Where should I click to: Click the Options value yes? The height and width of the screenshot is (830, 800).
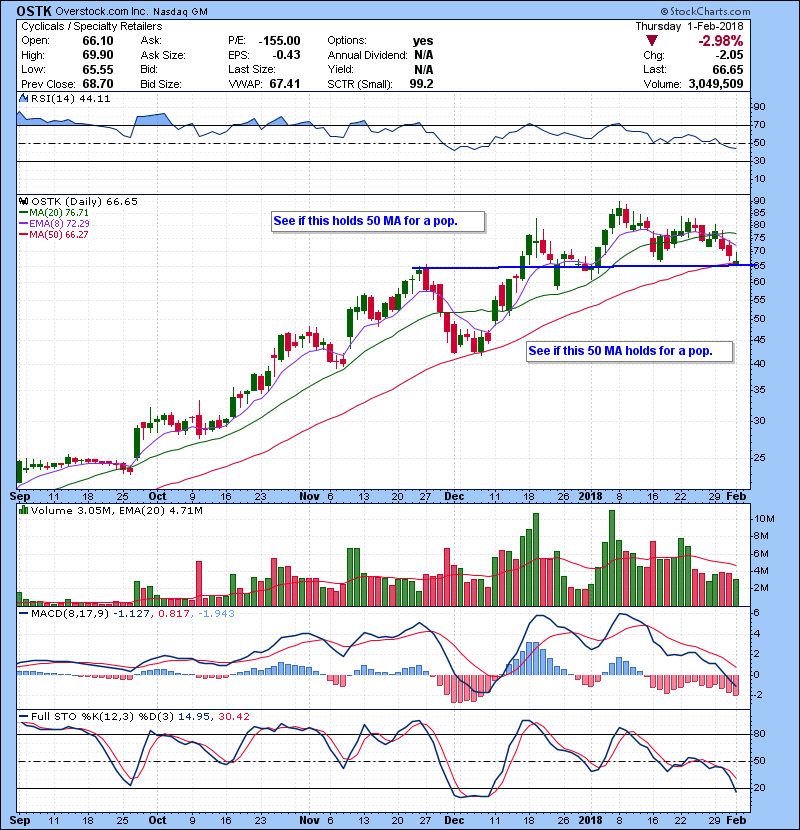pyautogui.click(x=423, y=41)
